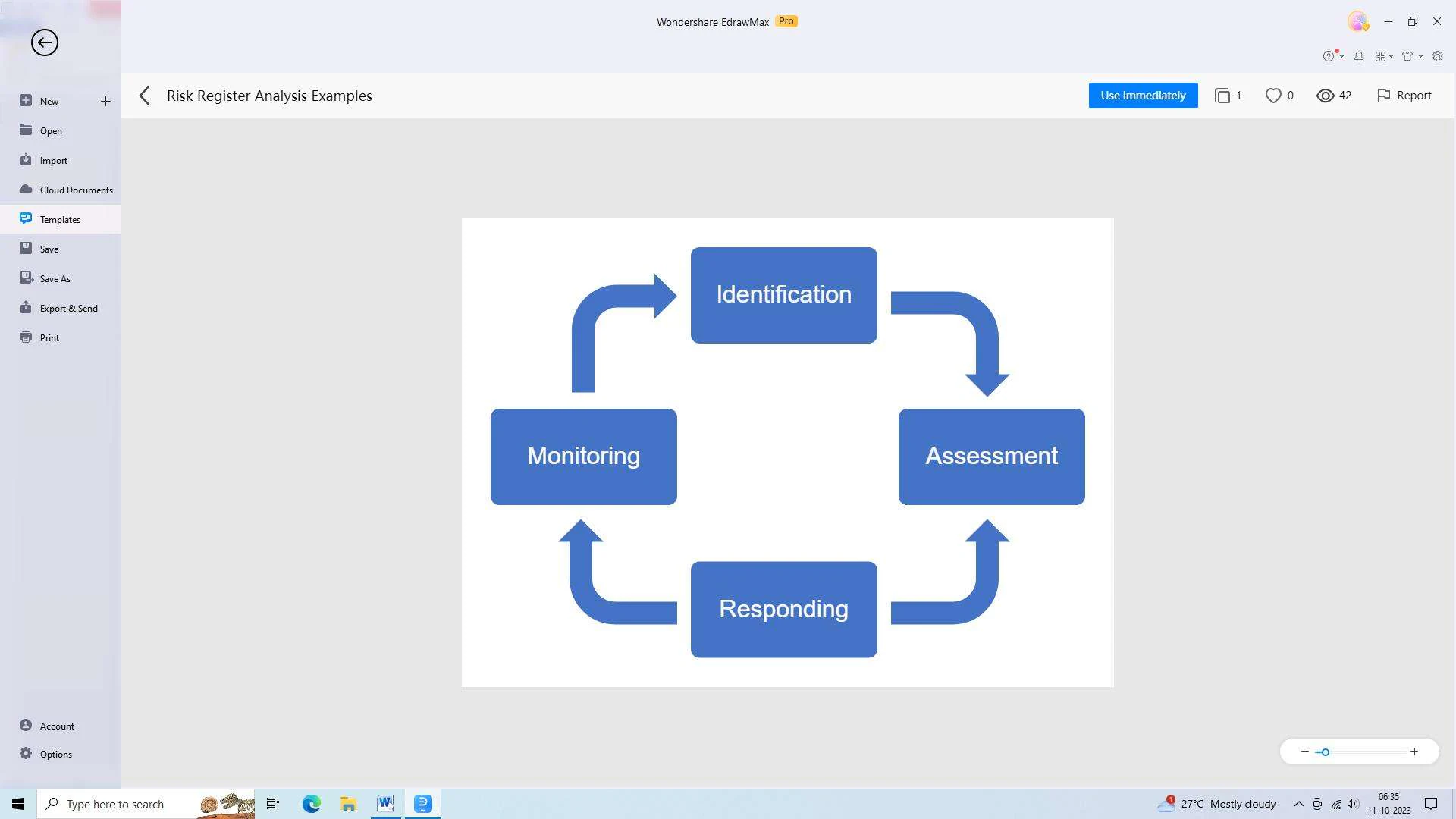This screenshot has width=1456, height=819.
Task: Select the Import option icon
Action: click(x=26, y=160)
